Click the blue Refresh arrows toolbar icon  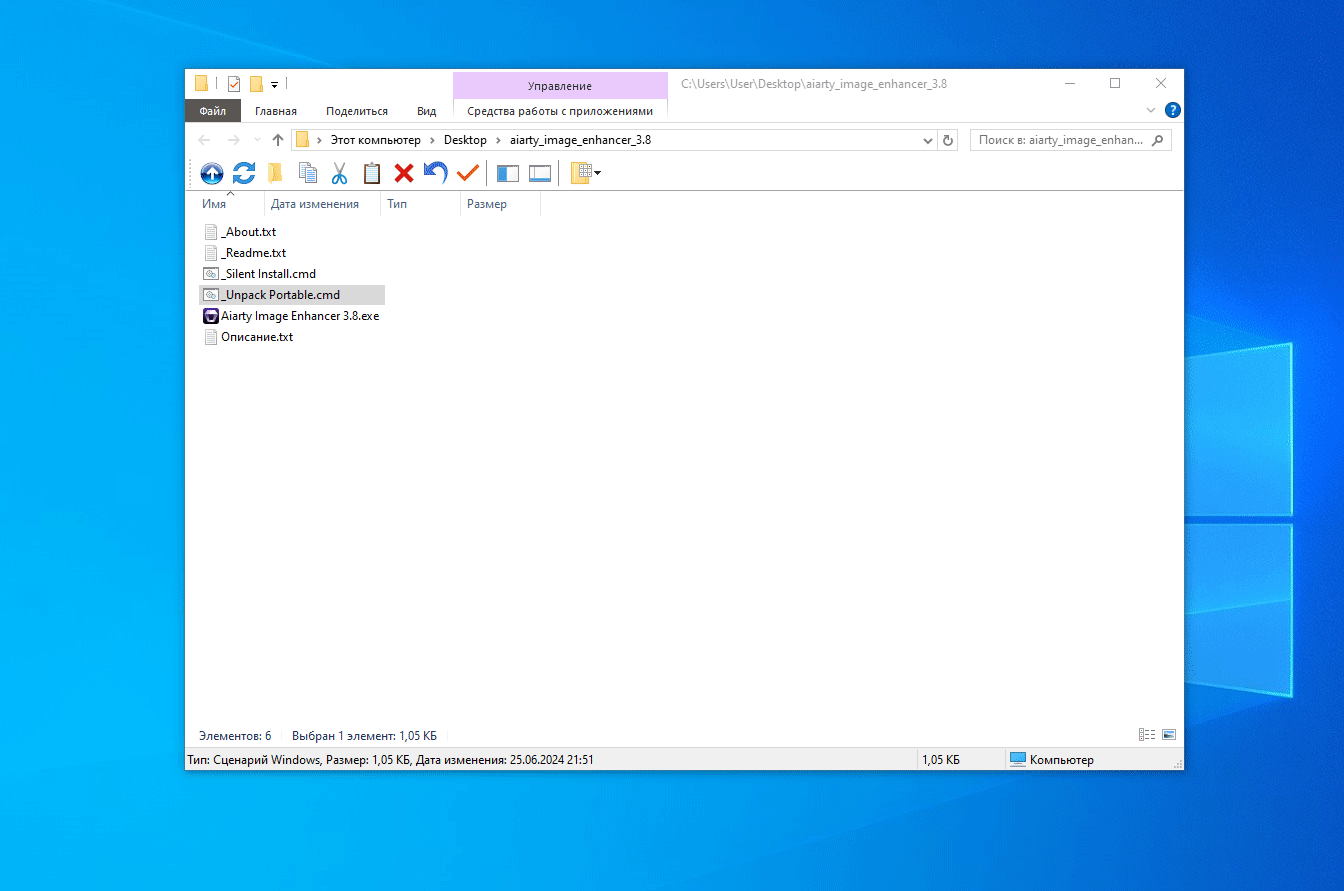pos(244,173)
